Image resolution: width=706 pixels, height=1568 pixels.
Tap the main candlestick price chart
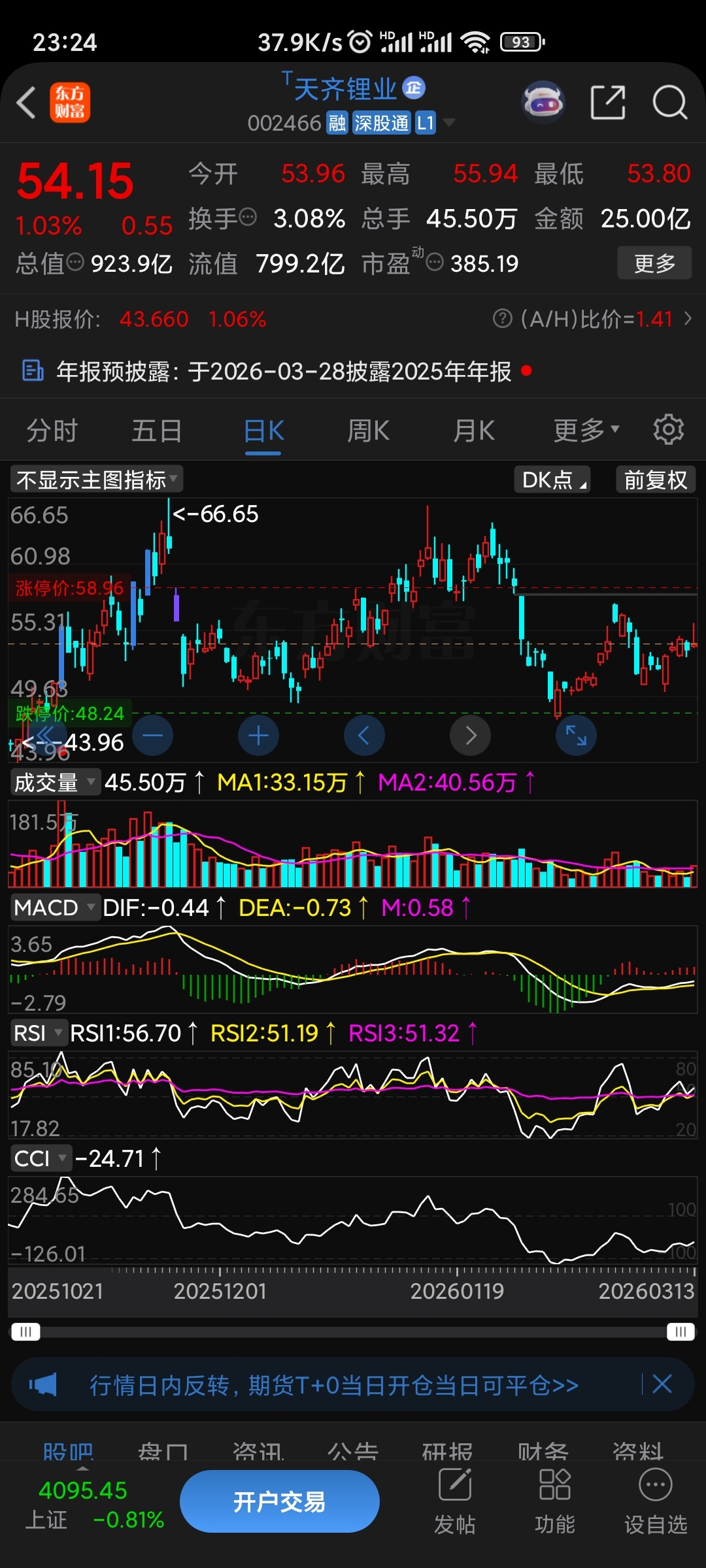tap(353, 630)
